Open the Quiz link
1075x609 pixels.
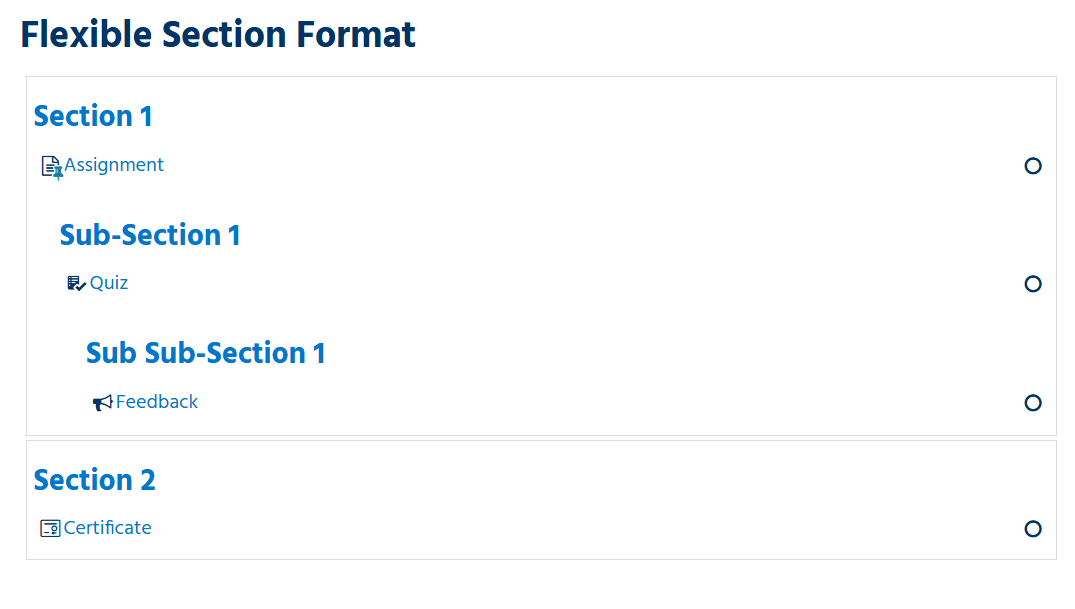click(109, 283)
